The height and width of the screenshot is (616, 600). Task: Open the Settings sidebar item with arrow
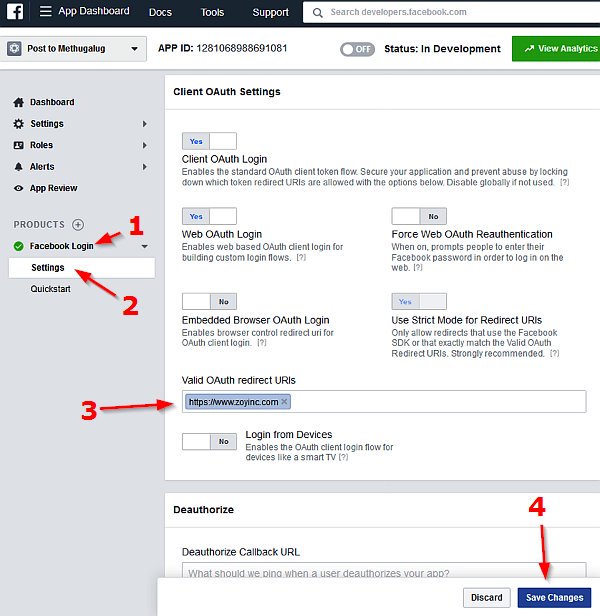pos(47,124)
